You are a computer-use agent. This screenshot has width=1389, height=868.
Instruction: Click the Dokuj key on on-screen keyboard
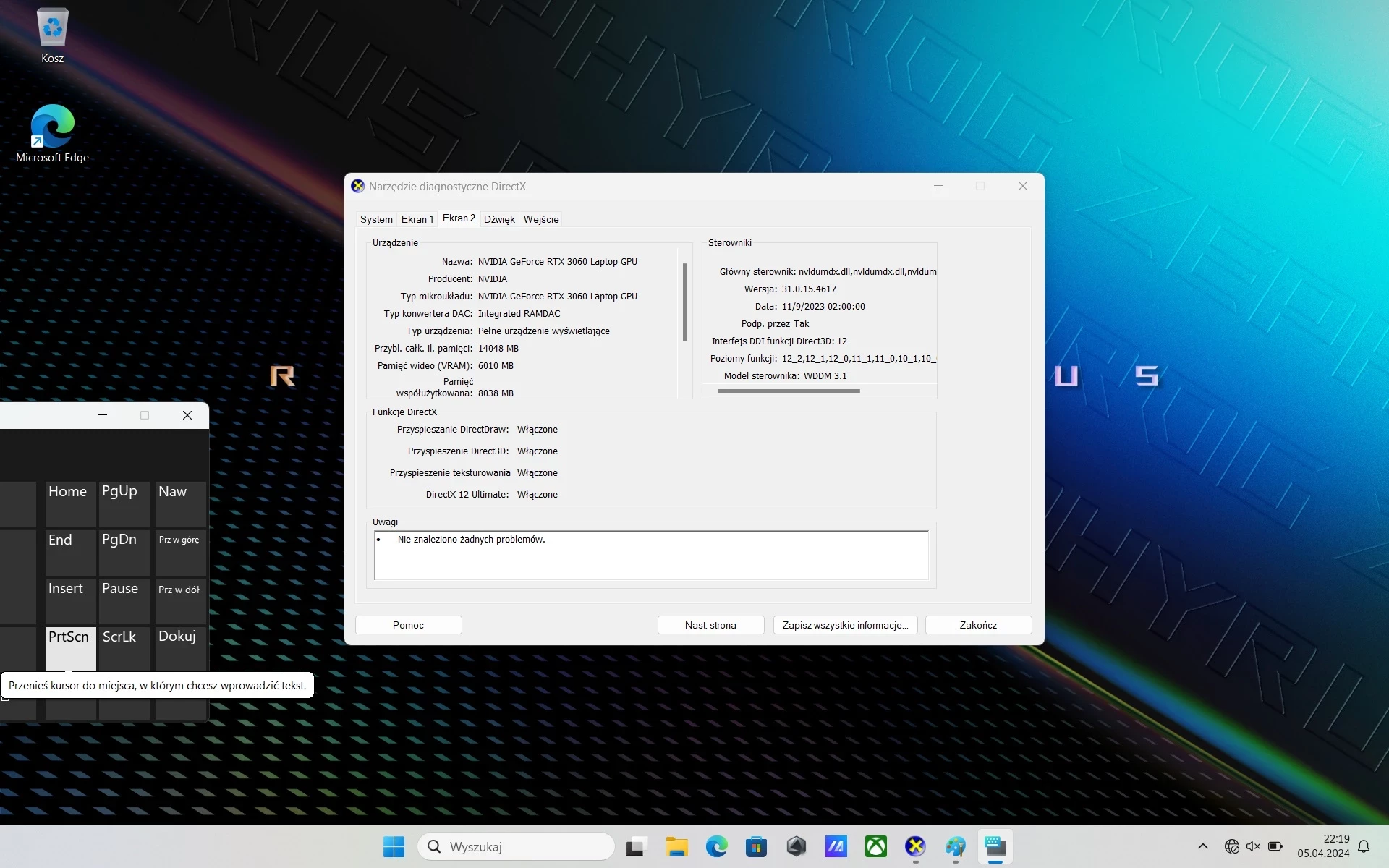click(x=181, y=649)
